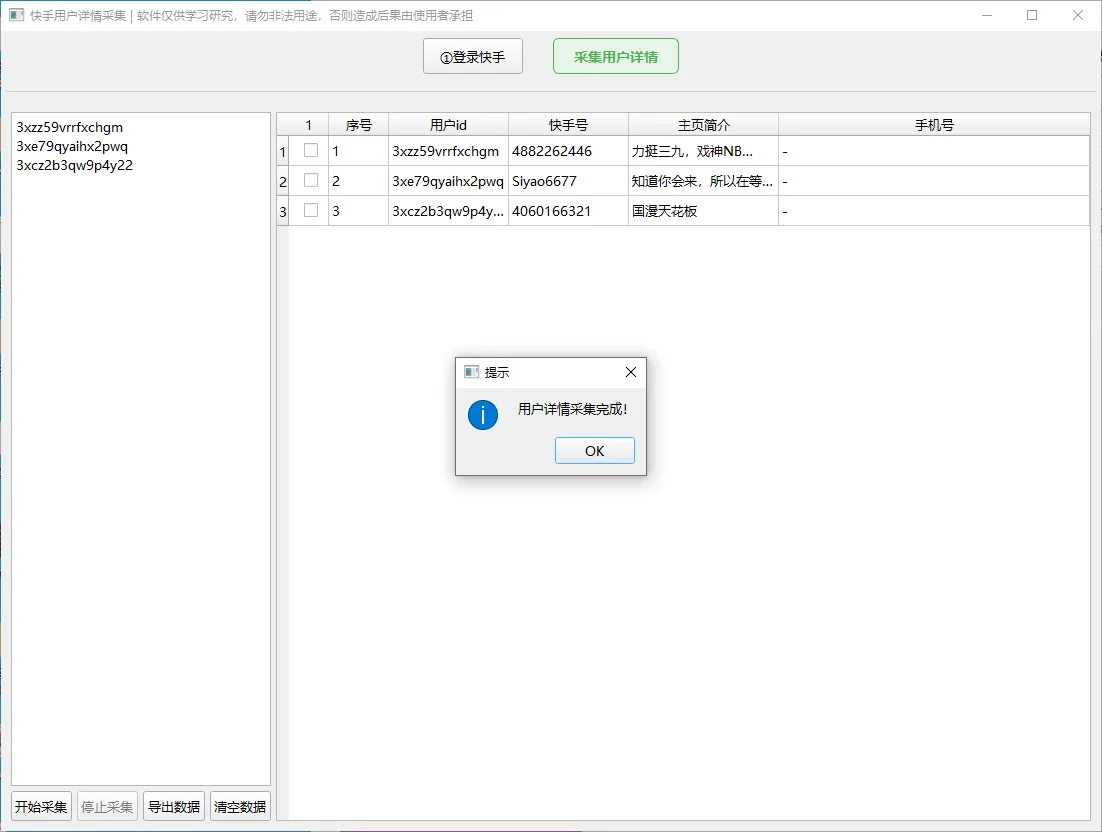
Task: Click the blue info icon in dialog
Action: 483,415
